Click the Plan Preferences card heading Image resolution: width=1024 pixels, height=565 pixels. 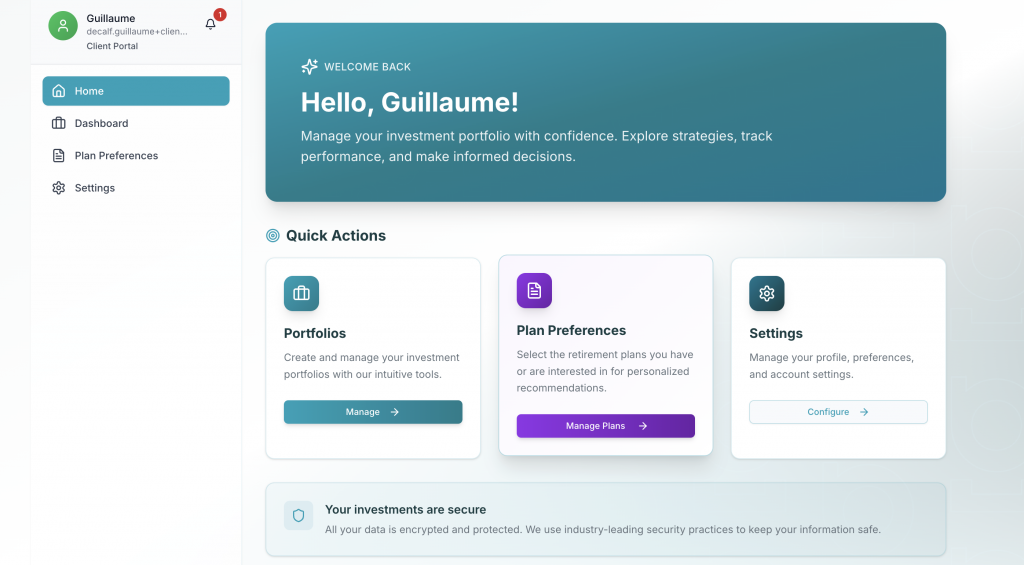[x=571, y=330]
